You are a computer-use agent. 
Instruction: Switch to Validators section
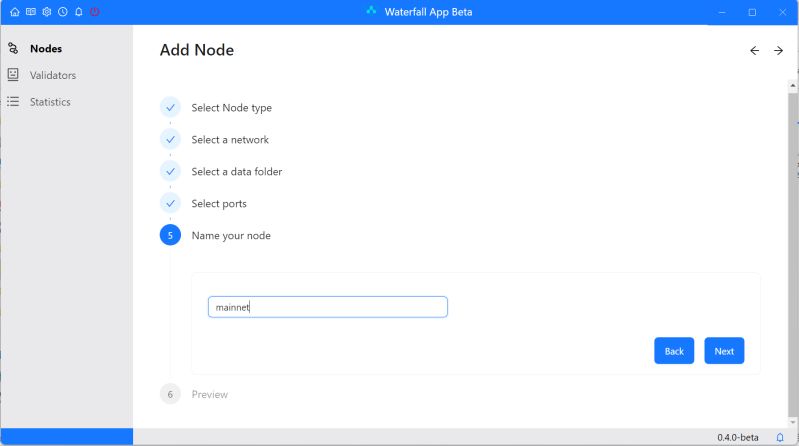(53, 75)
